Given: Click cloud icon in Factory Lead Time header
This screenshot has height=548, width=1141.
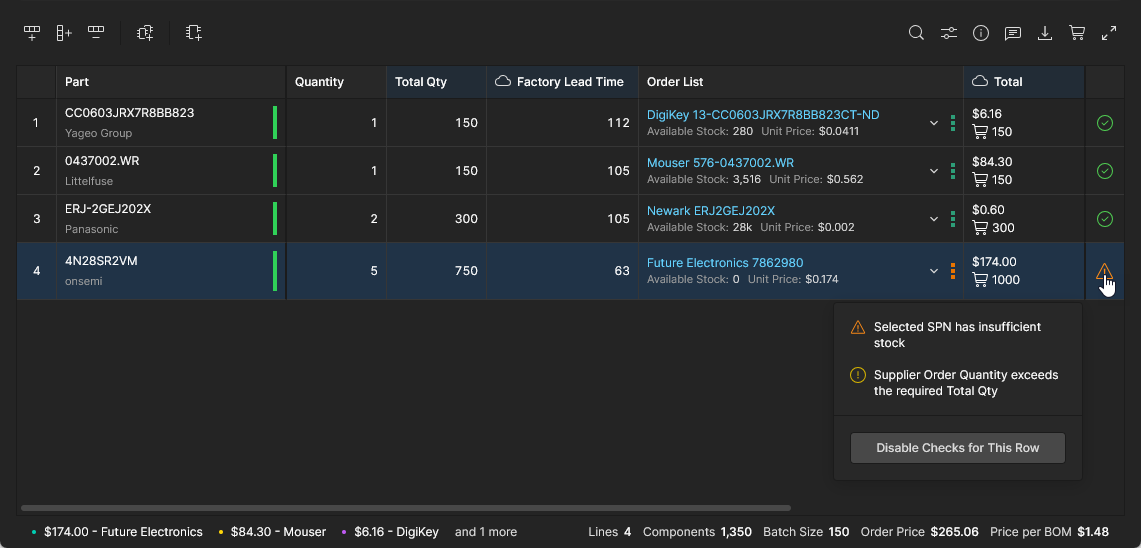Looking at the screenshot, I should 503,82.
